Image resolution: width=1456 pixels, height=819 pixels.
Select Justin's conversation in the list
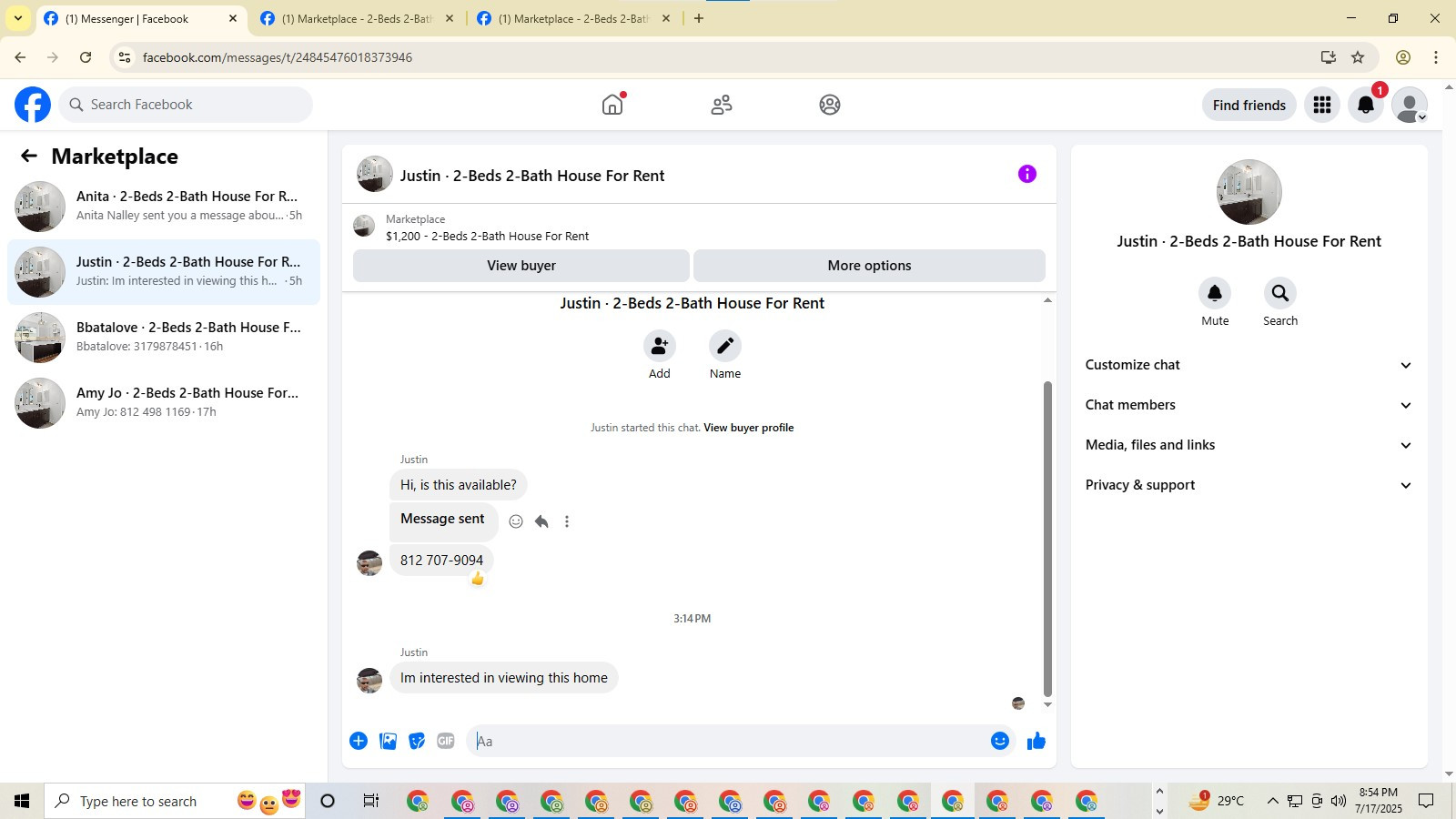(x=164, y=272)
